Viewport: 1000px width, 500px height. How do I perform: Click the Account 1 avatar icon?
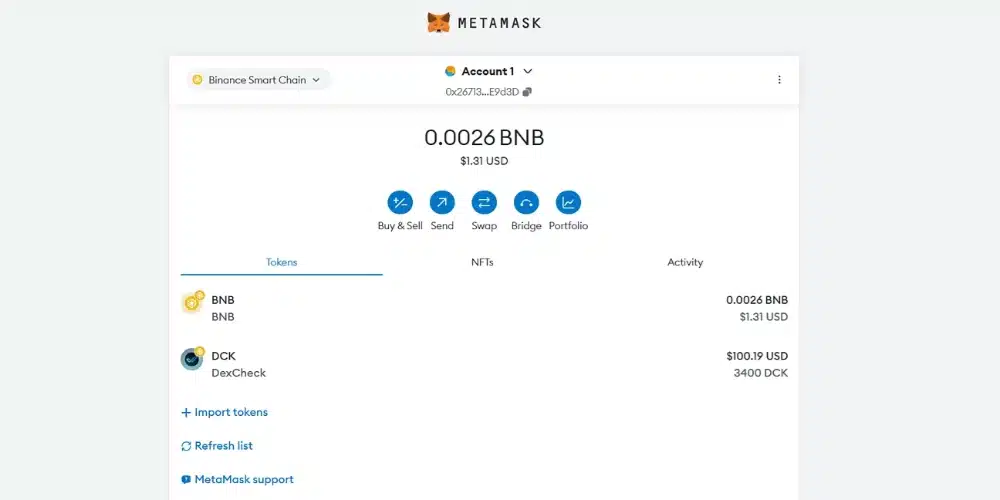click(x=450, y=71)
